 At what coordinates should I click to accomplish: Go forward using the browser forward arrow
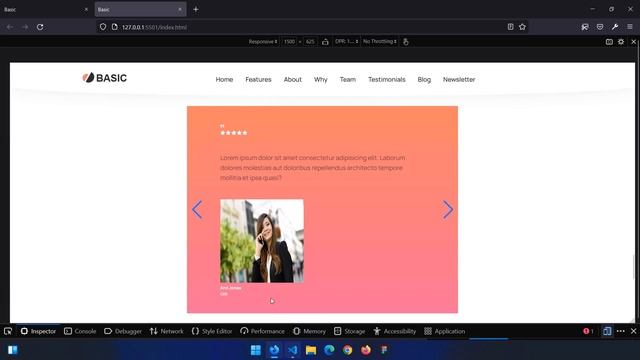click(x=25, y=27)
